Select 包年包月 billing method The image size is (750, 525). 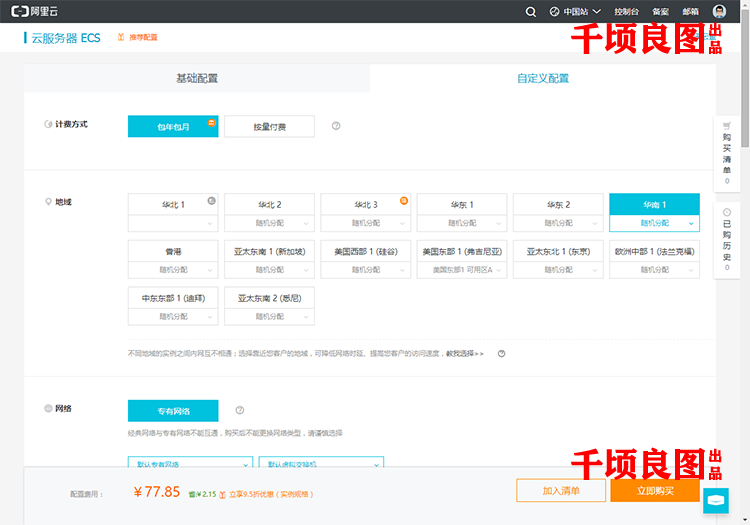[173, 126]
